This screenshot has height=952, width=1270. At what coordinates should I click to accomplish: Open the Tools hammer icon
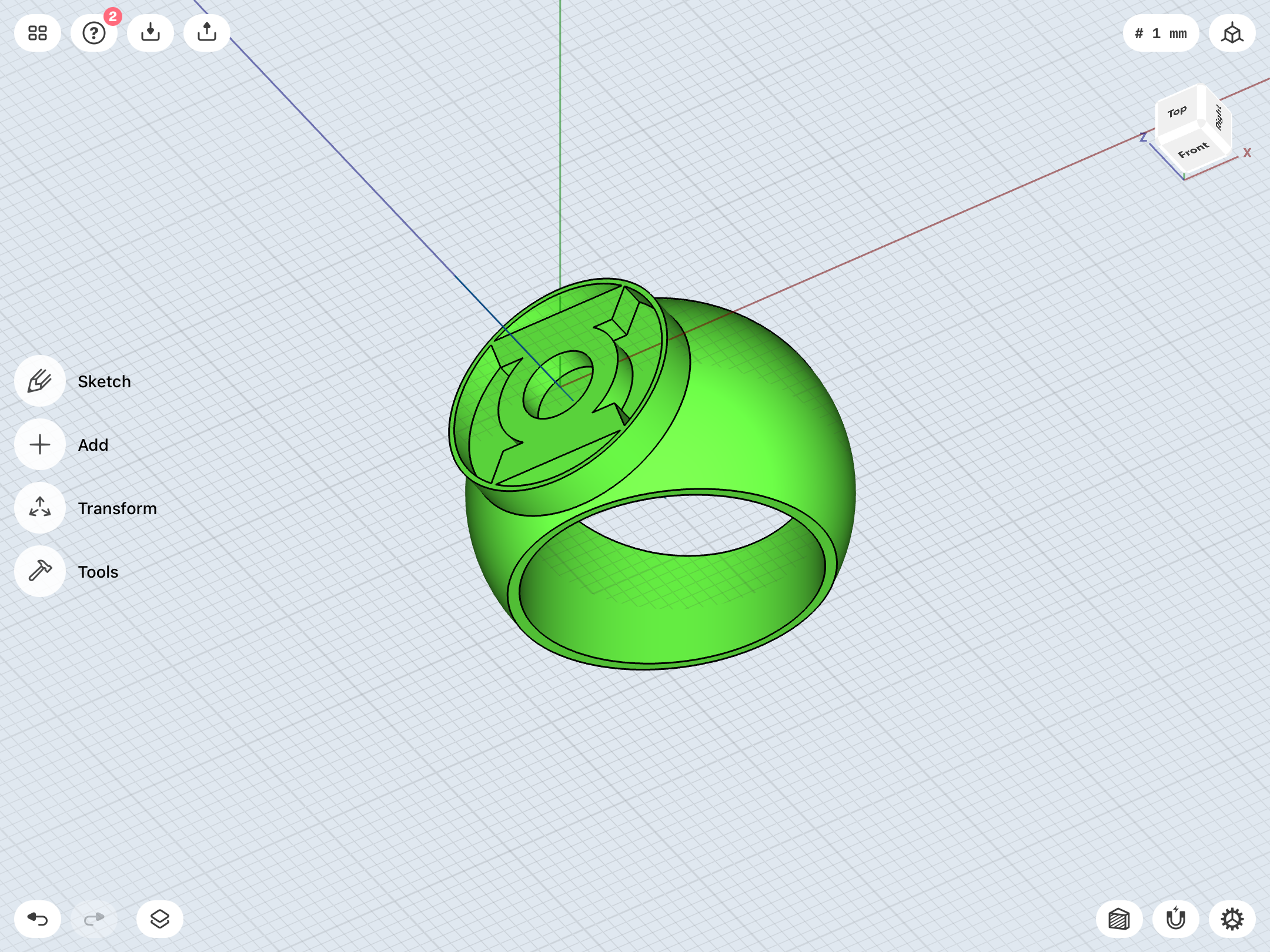(40, 571)
